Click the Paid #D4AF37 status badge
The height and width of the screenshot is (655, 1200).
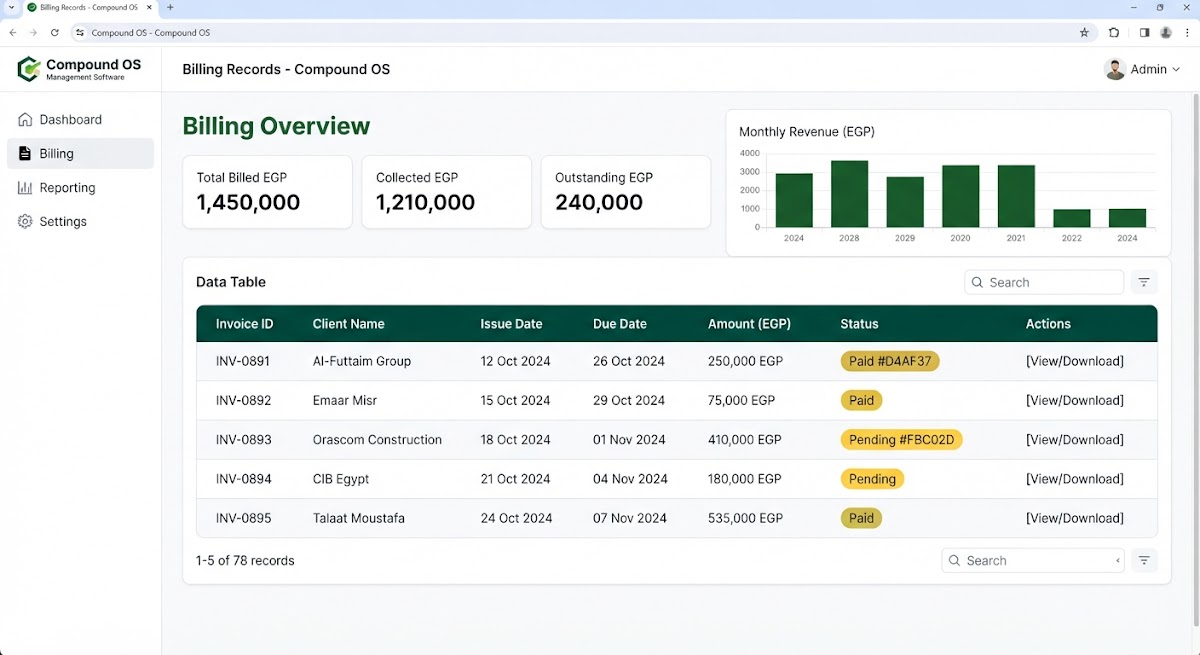[x=890, y=361]
